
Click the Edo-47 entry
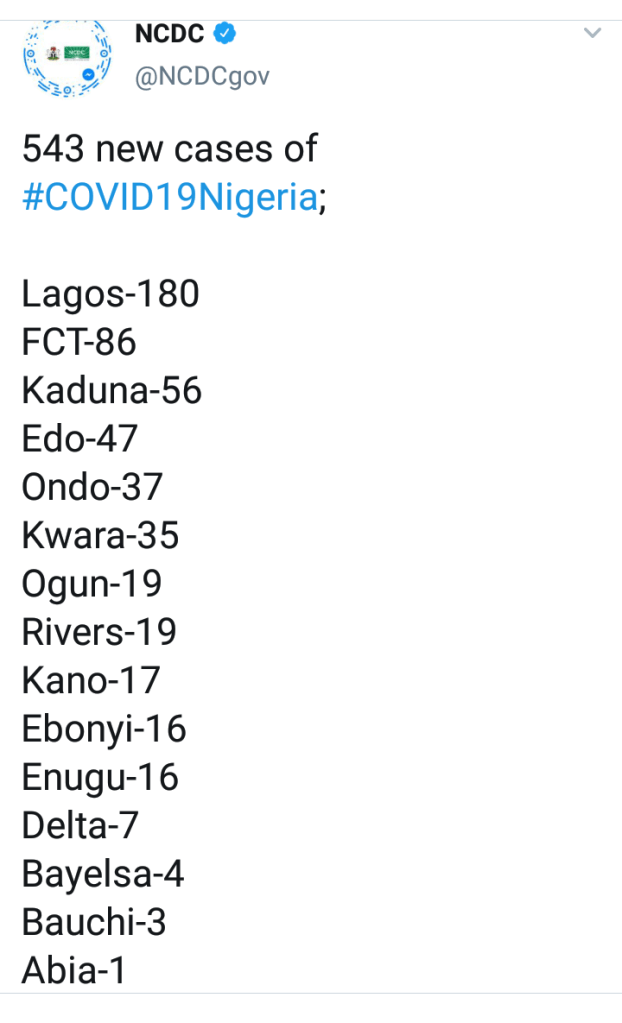[x=80, y=439]
